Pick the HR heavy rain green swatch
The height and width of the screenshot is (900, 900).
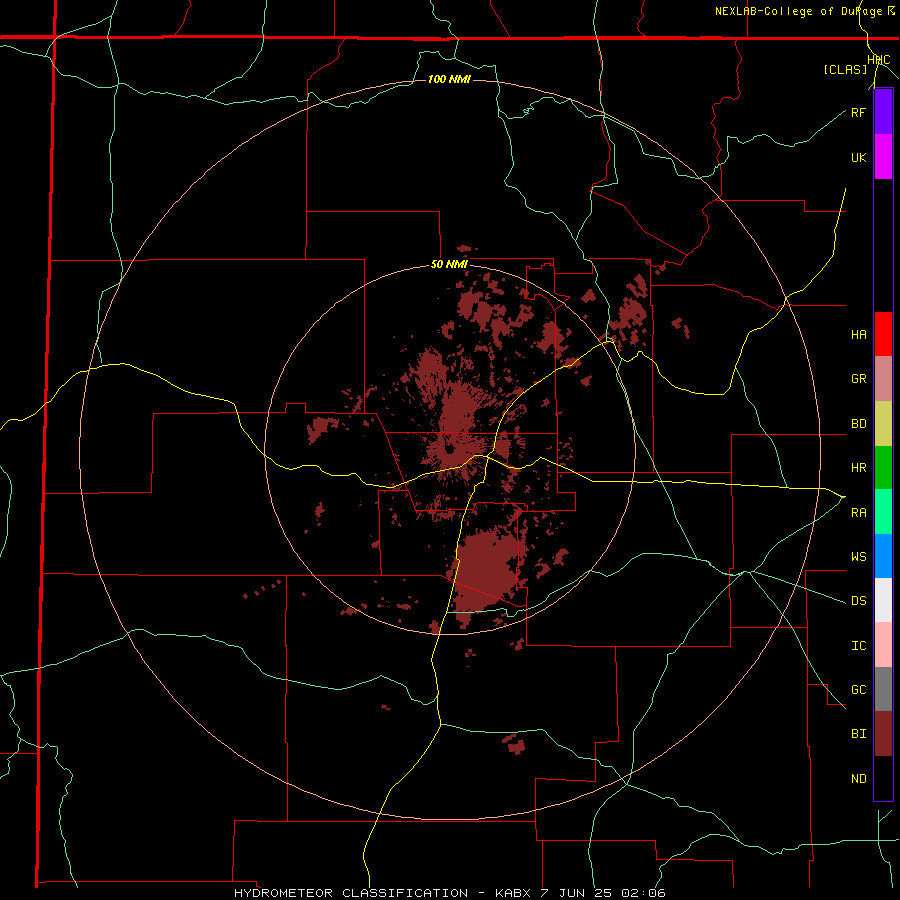(x=883, y=468)
